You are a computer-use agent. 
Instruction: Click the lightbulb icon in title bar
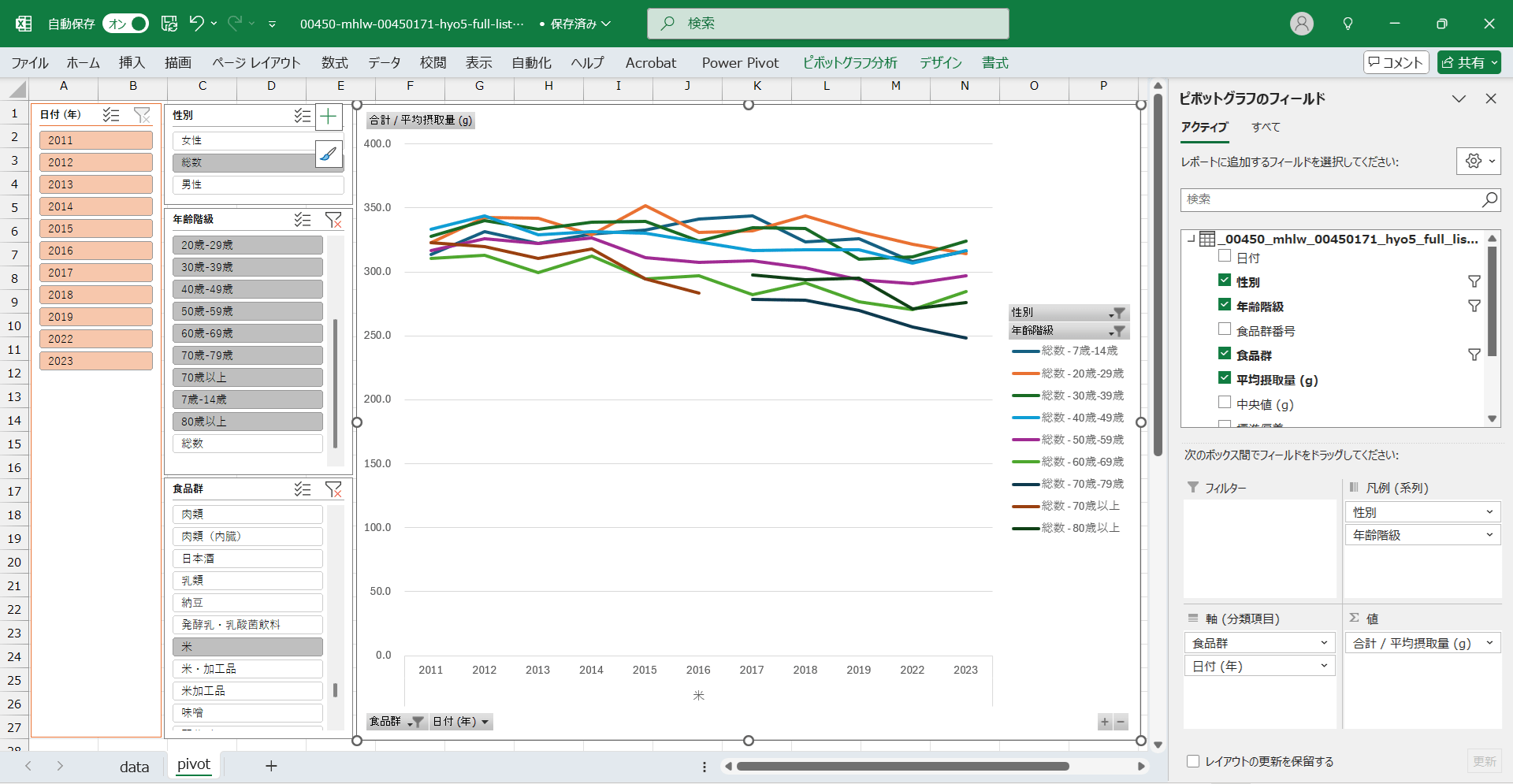(1348, 24)
